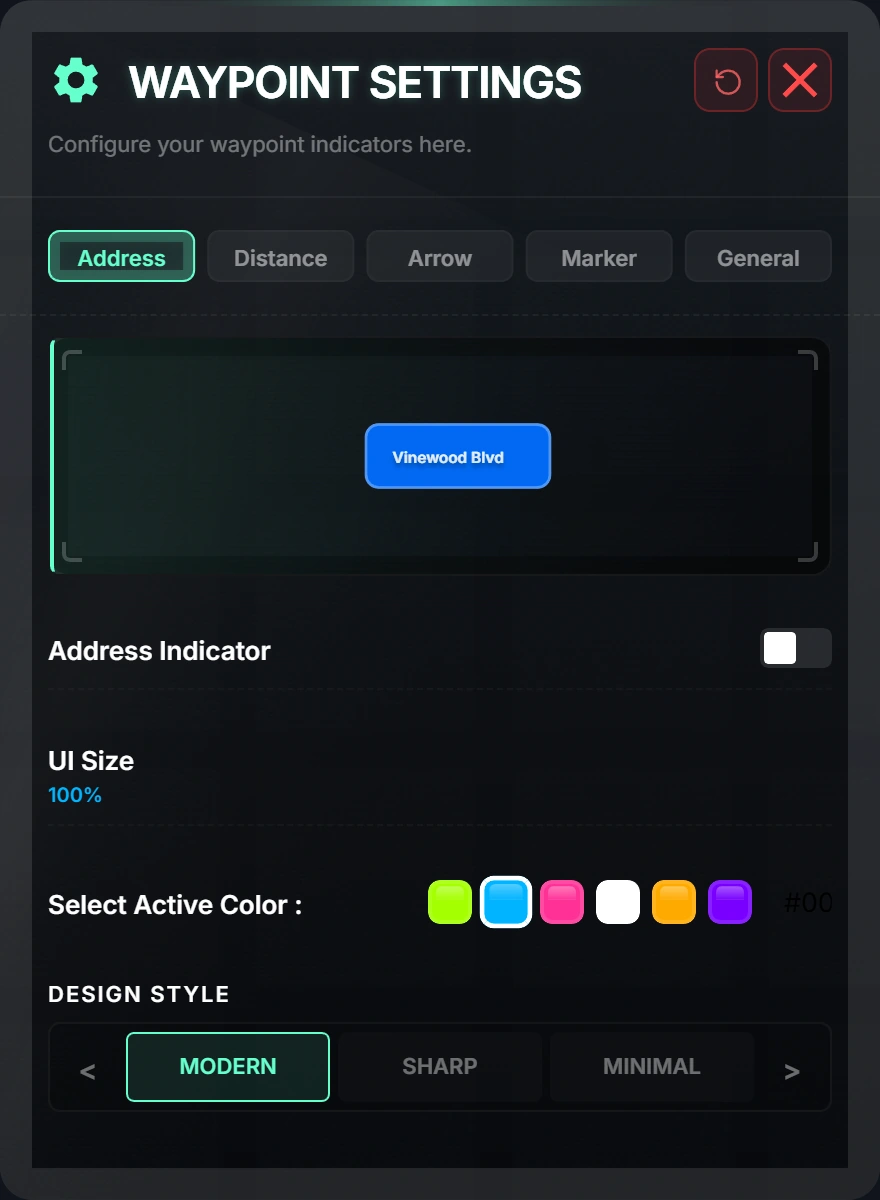Click the hex color code field
880x1200 pixels.
807,903
